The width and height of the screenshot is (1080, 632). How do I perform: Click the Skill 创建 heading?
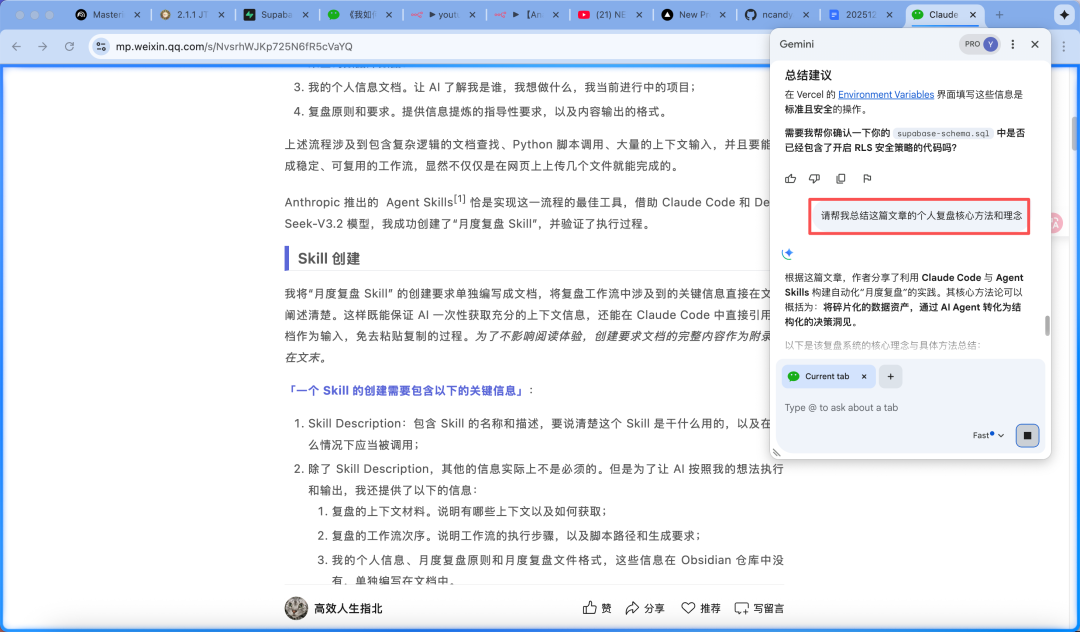click(329, 258)
